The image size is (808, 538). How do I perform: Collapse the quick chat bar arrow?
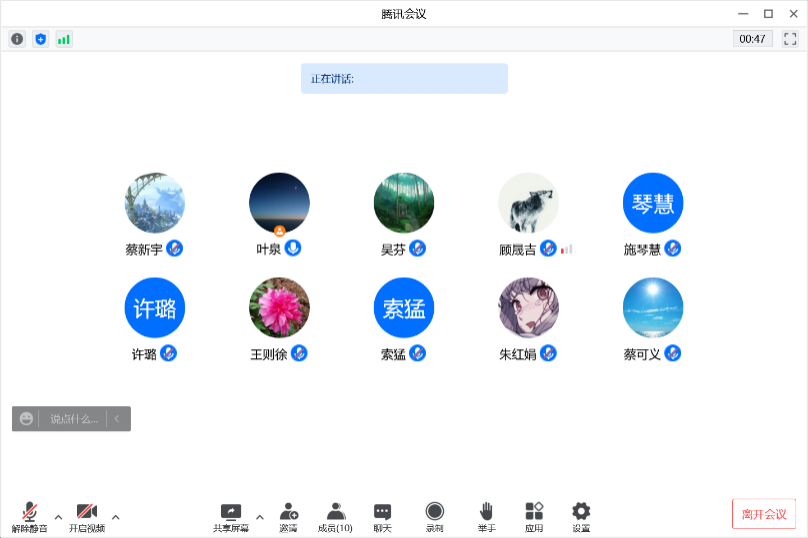pos(117,419)
